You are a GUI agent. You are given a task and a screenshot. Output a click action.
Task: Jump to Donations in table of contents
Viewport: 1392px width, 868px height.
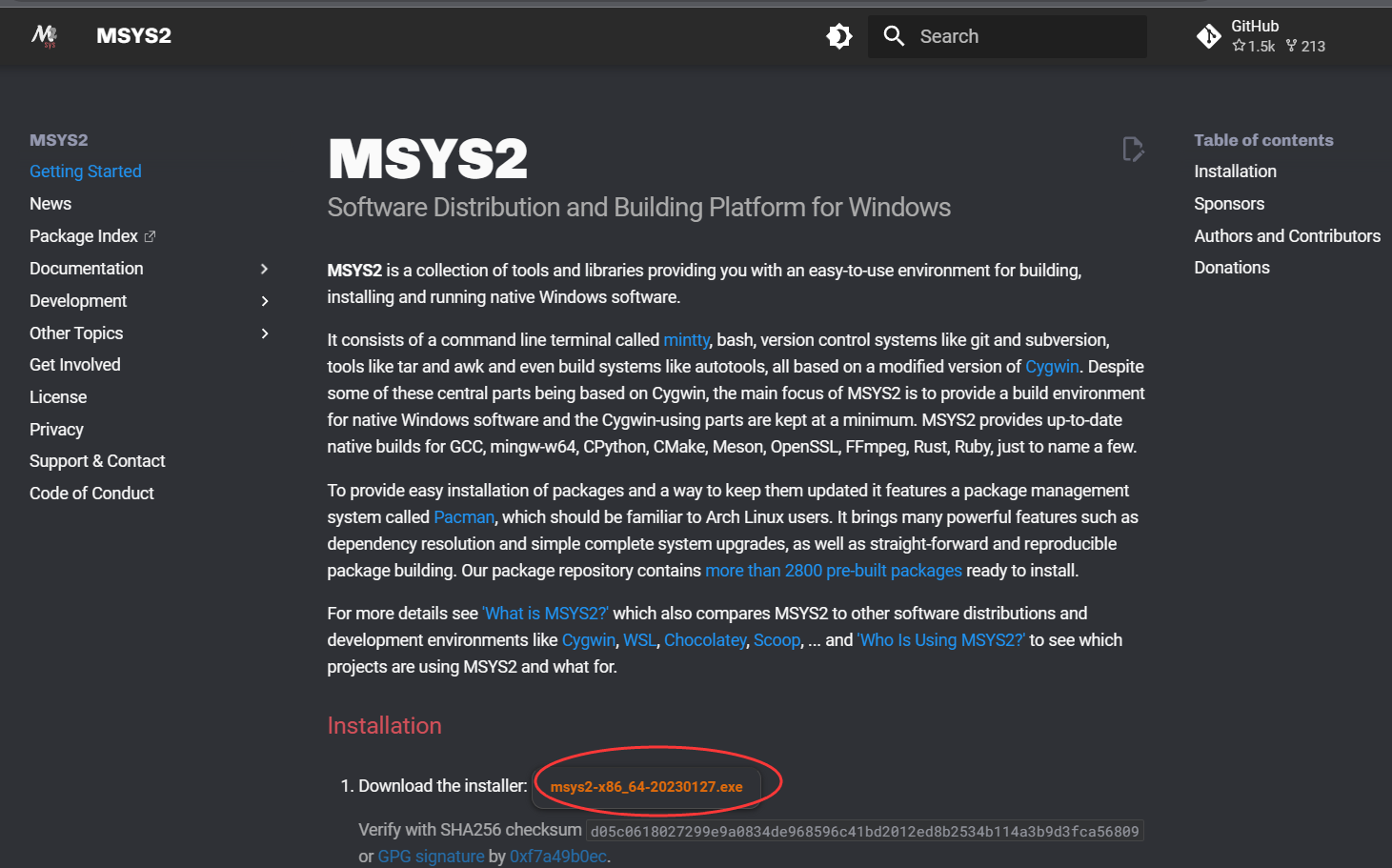tap(1232, 268)
